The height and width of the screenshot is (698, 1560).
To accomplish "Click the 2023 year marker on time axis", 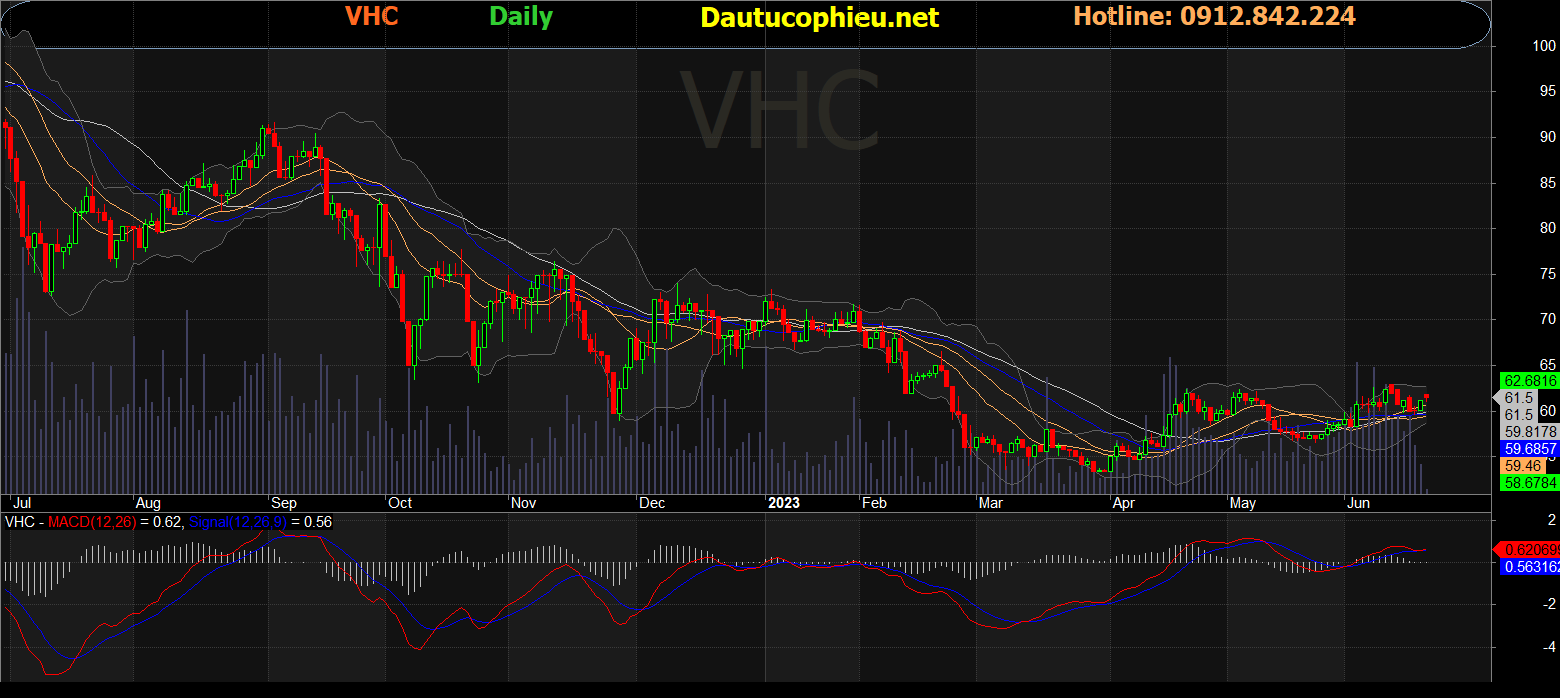I will pyautogui.click(x=784, y=503).
